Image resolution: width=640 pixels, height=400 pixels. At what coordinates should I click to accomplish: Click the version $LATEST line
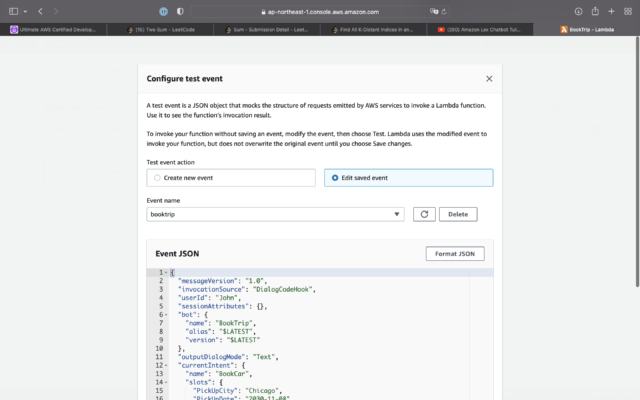[x=222, y=340]
